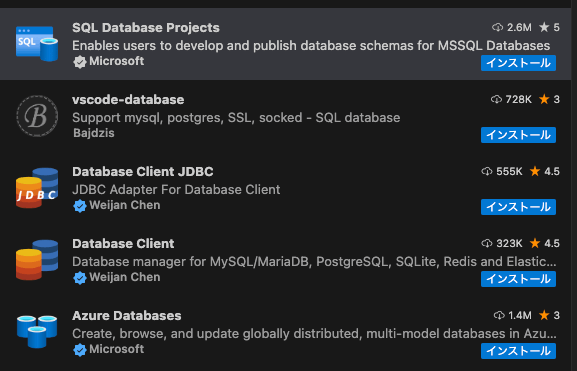Click the Database Client description text

(x=314, y=262)
